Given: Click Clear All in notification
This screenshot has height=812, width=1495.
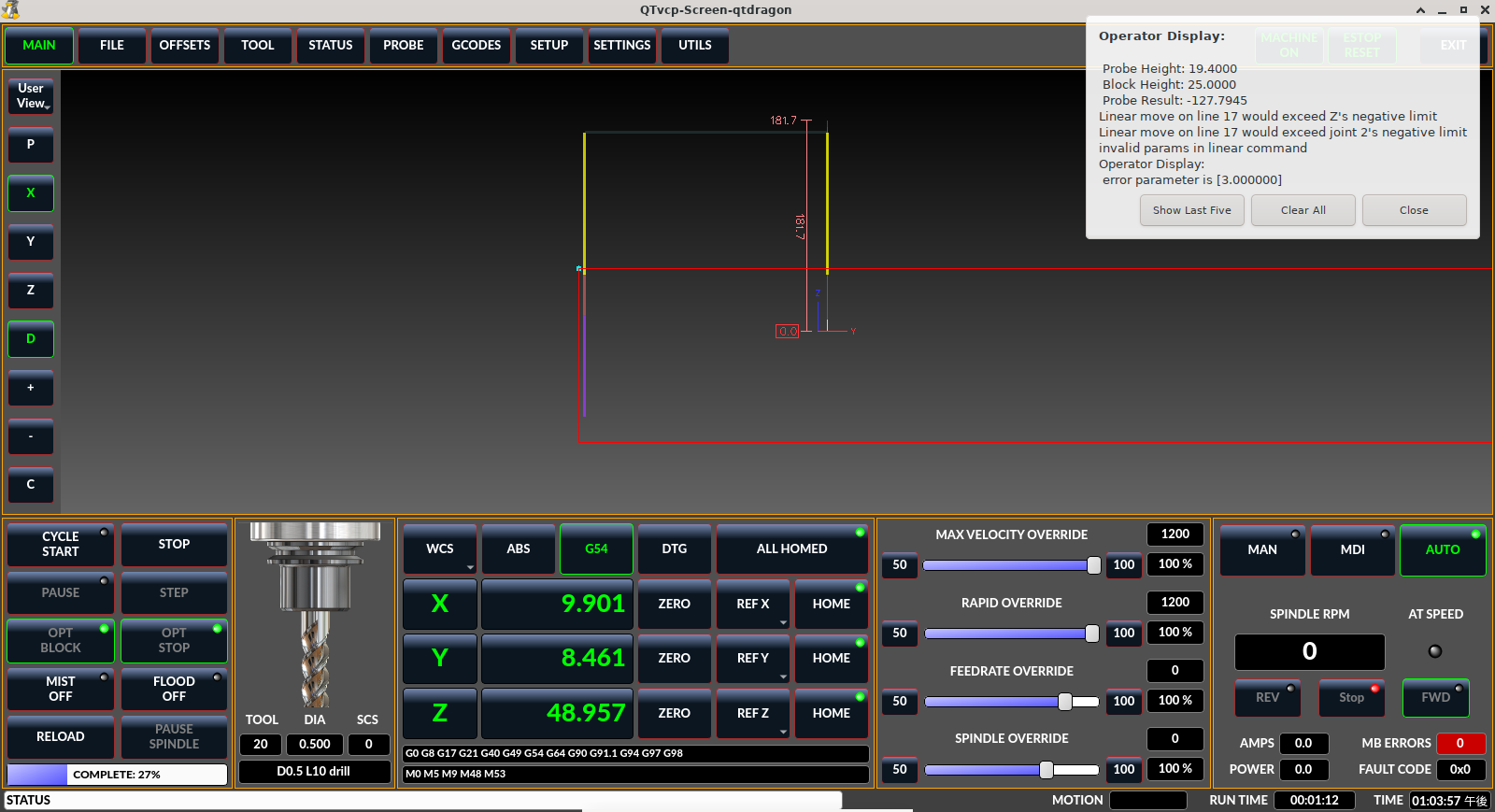Looking at the screenshot, I should coord(1303,210).
